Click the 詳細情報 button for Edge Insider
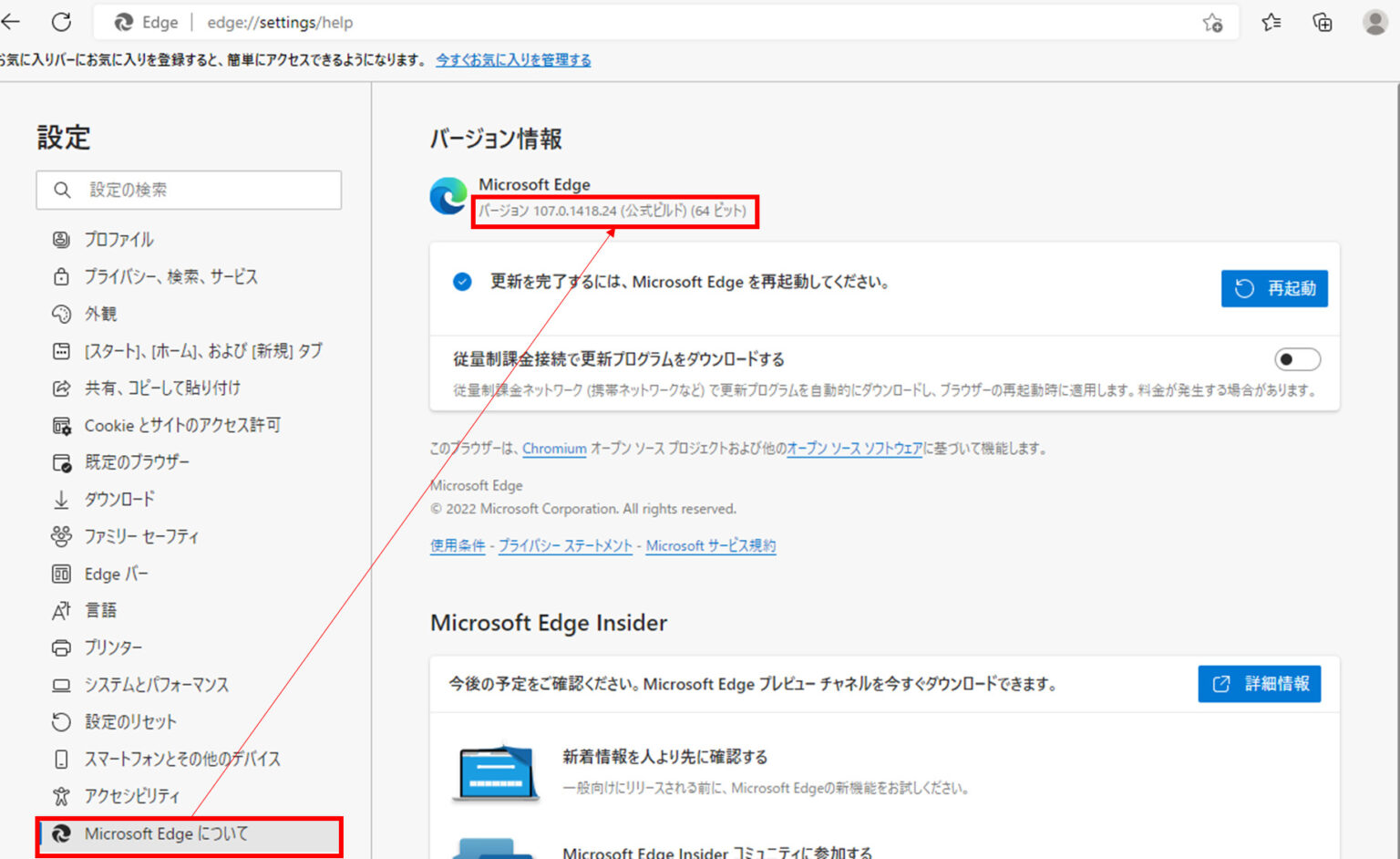Screen dimensions: 1400x859 [x=1259, y=684]
